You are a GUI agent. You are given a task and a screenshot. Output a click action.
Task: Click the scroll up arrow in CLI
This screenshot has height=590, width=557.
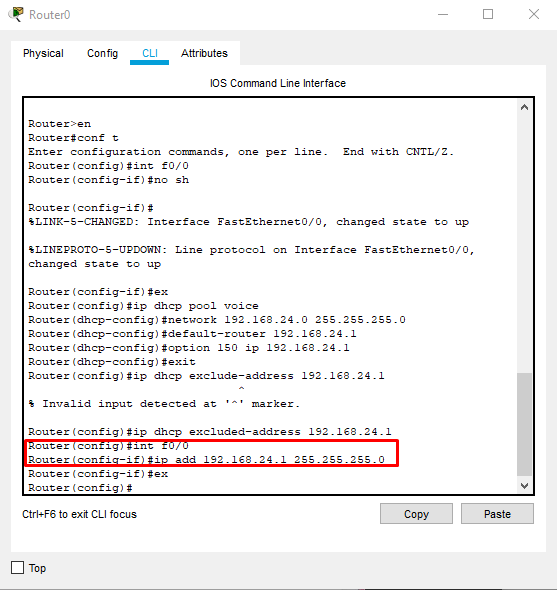524,108
